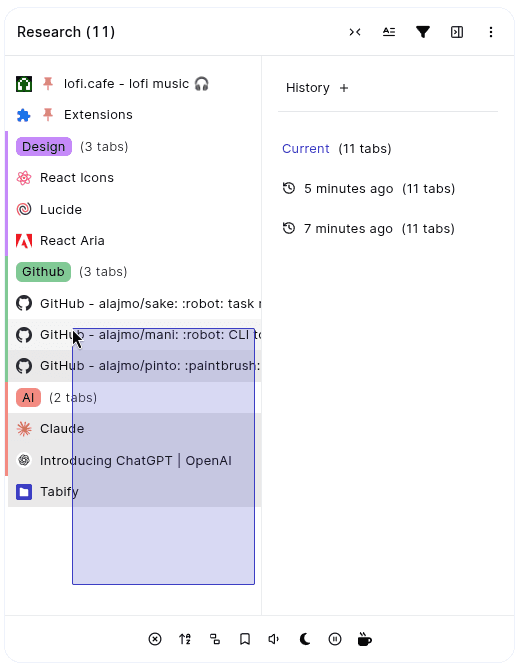
Task: Click the OpenAI favicon of ChatGPT tab
Action: (x=24, y=460)
